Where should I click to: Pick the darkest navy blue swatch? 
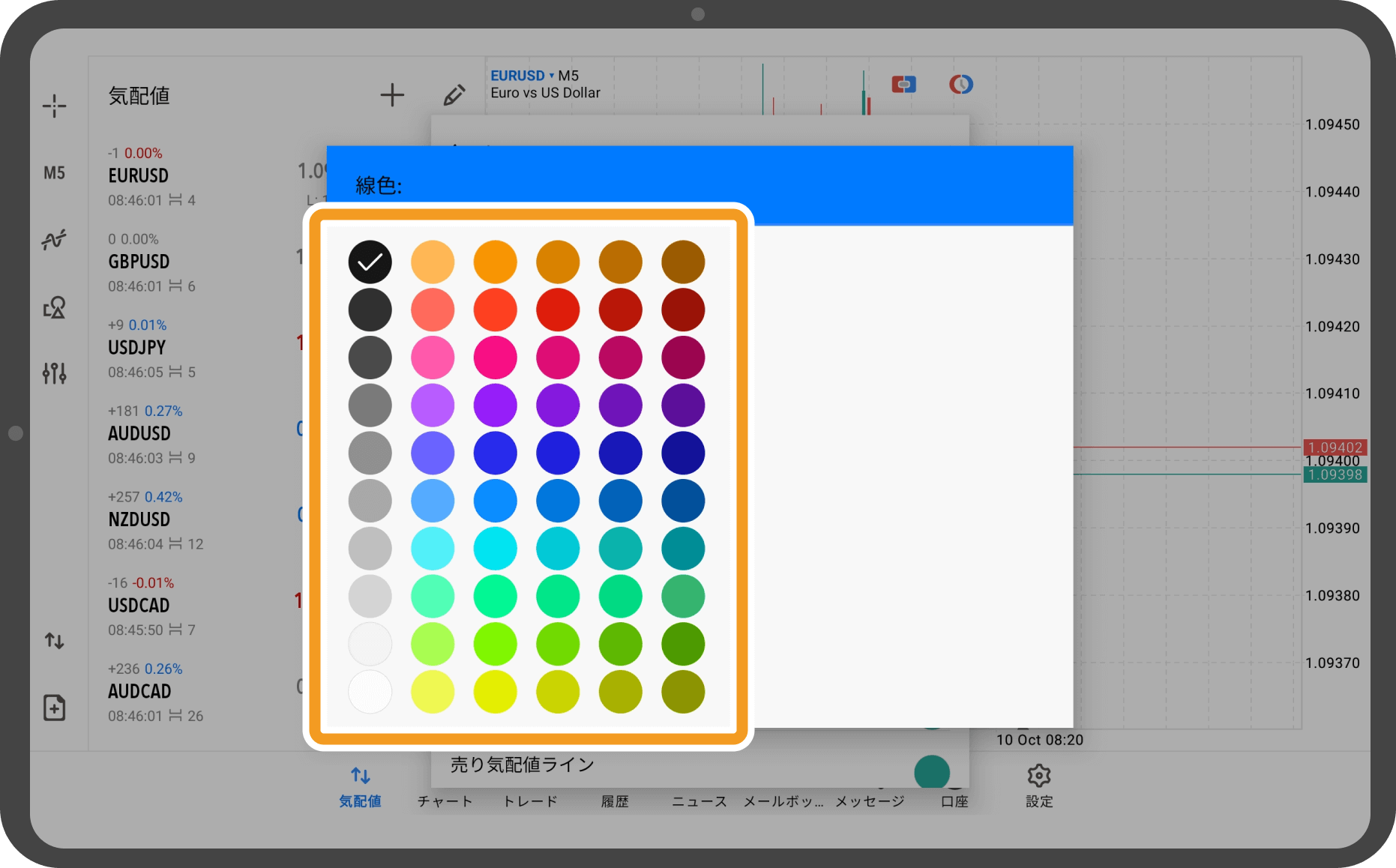click(683, 453)
